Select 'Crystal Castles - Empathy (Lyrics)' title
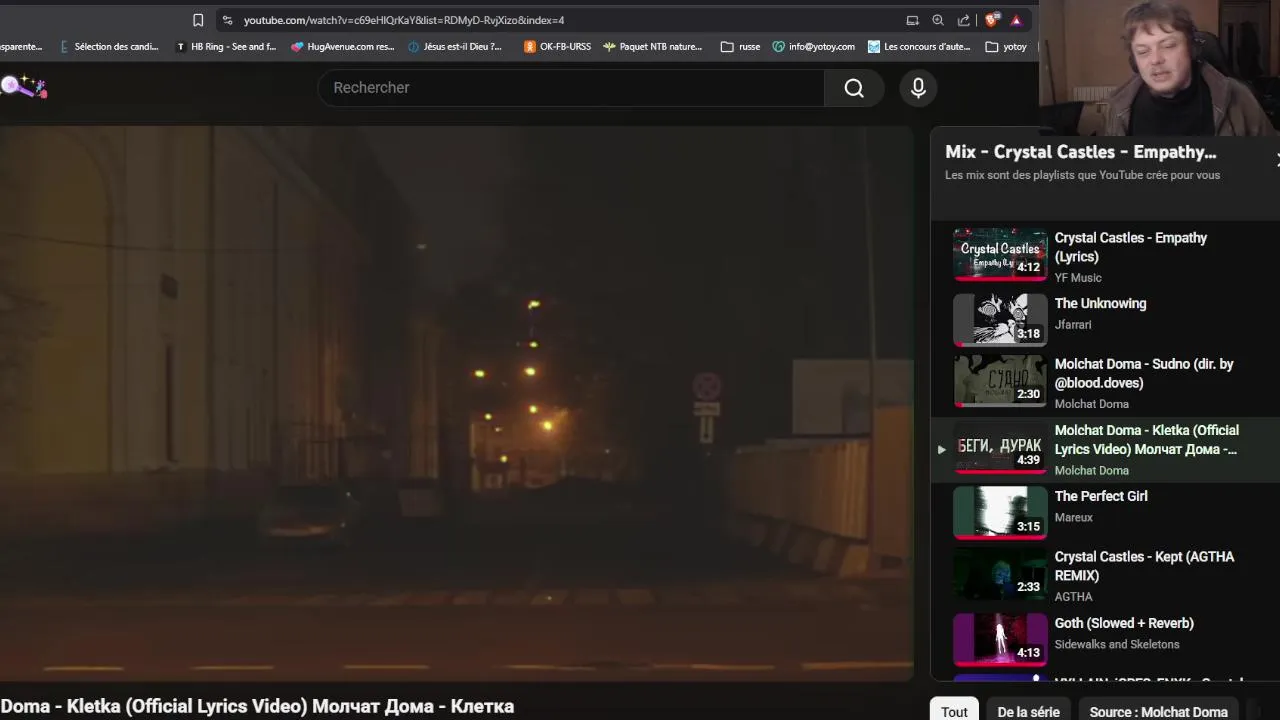 click(1131, 247)
